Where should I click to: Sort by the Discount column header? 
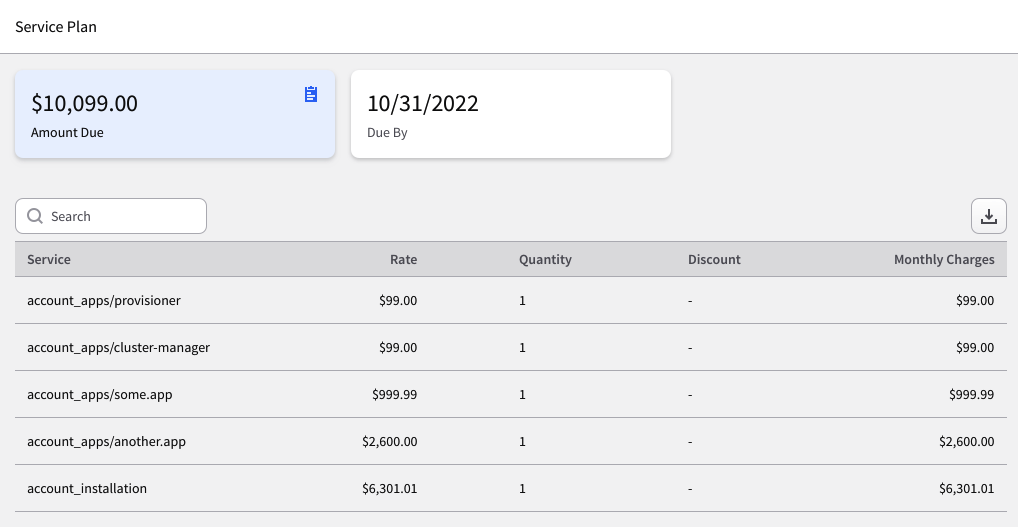tap(714, 260)
